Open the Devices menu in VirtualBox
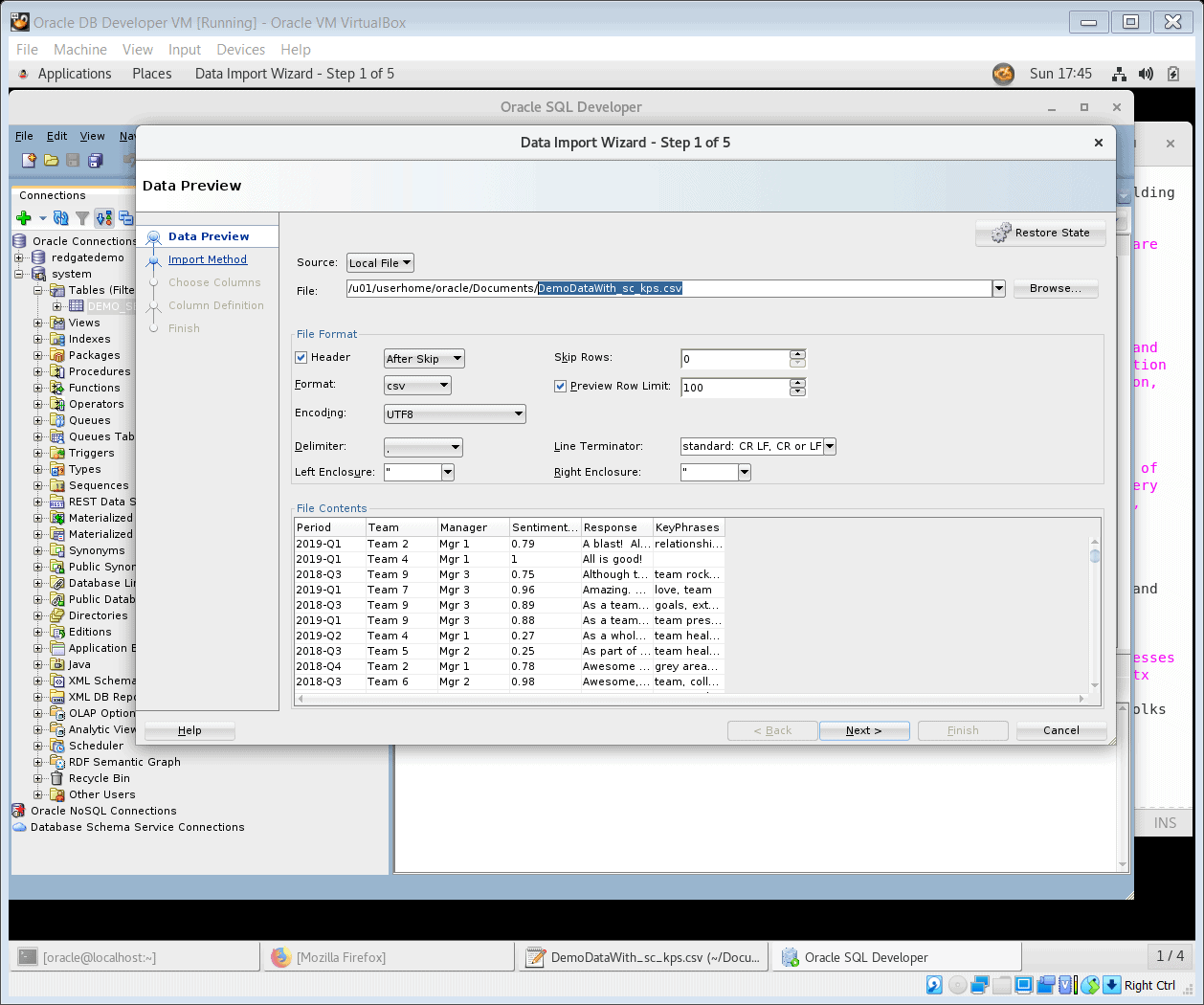Image resolution: width=1204 pixels, height=1005 pixels. (x=241, y=50)
